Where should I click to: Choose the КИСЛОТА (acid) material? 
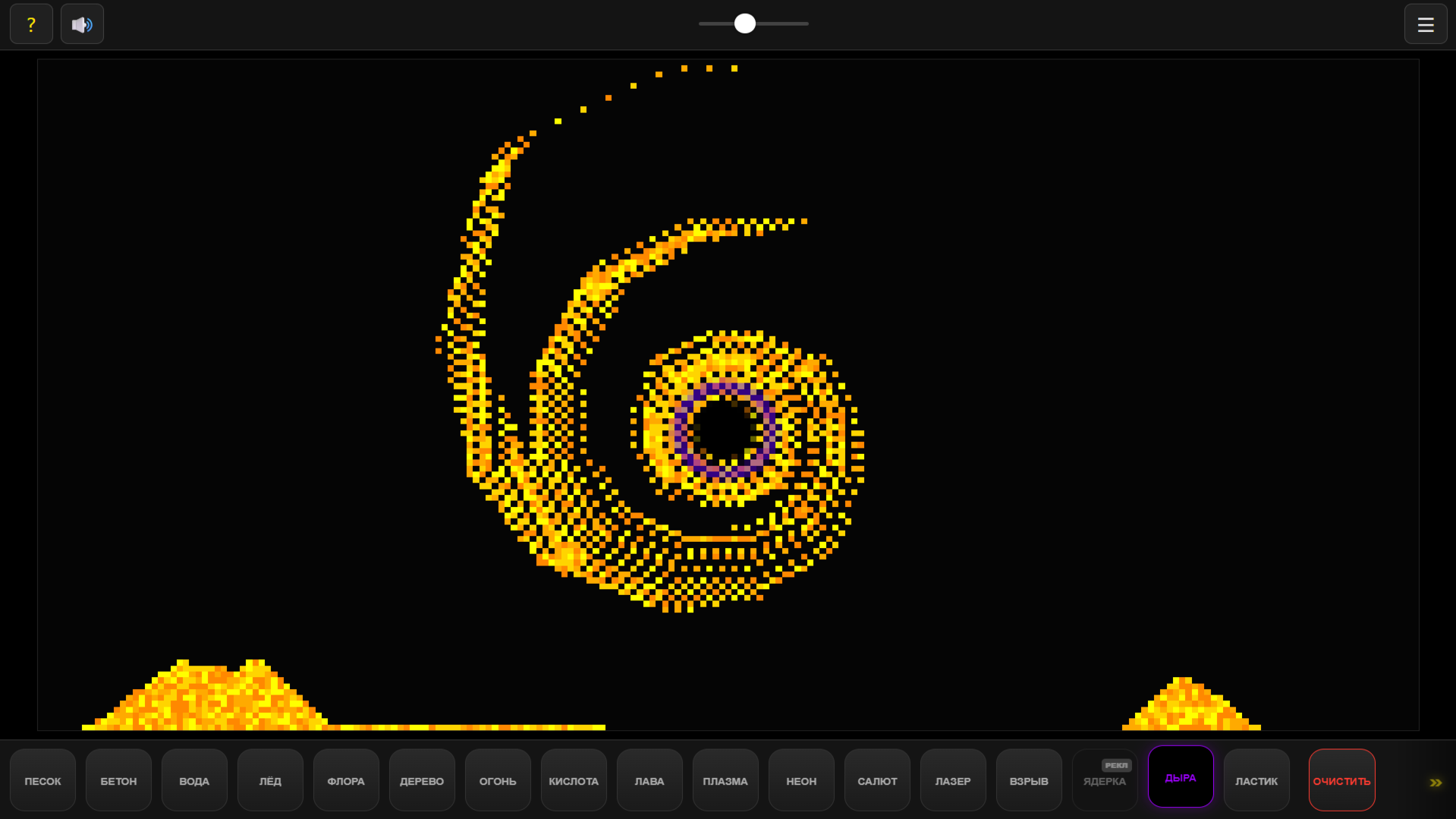pyautogui.click(x=573, y=780)
